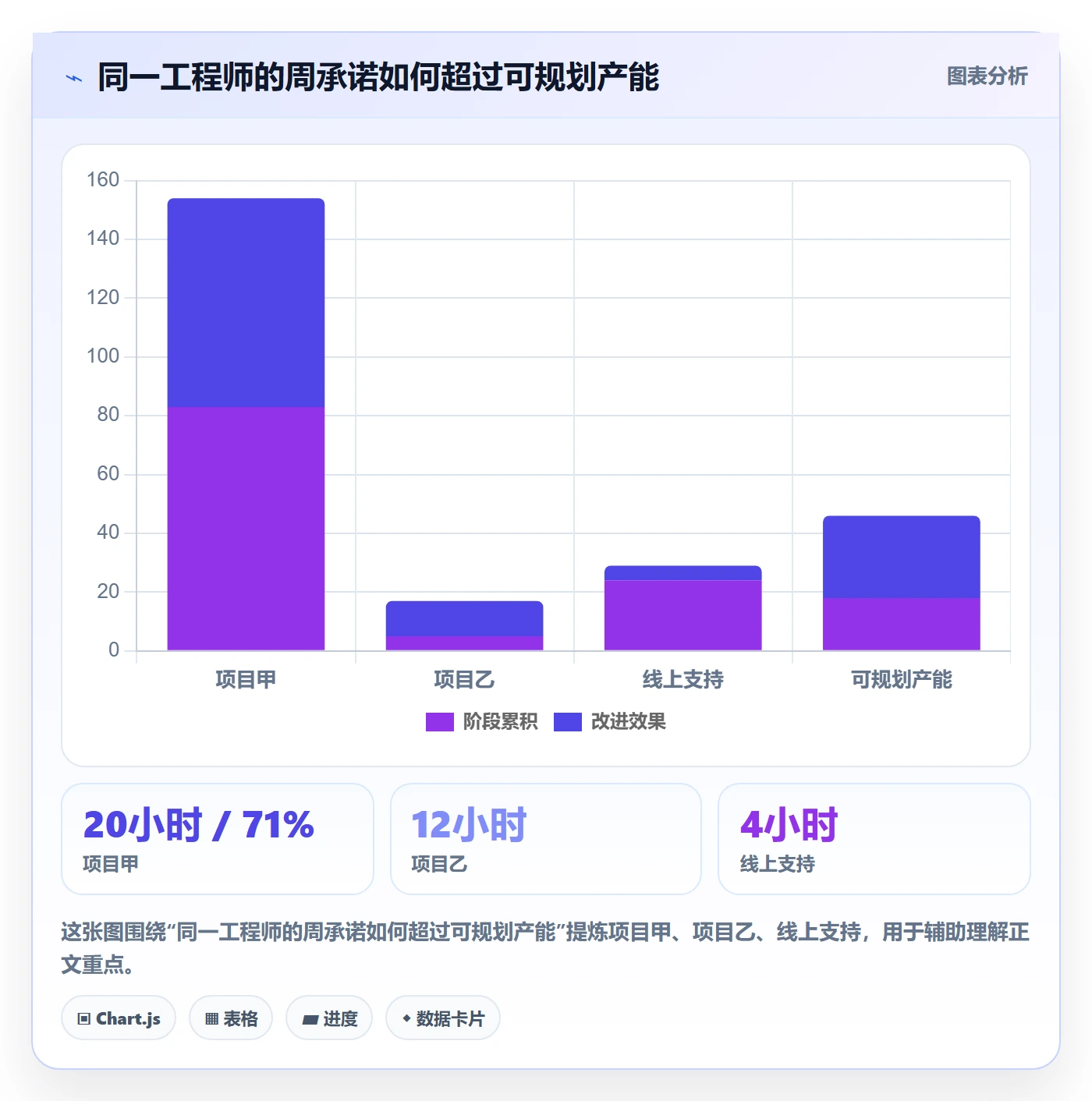
Task: Click the 4小时 stat value
Action: point(789,825)
